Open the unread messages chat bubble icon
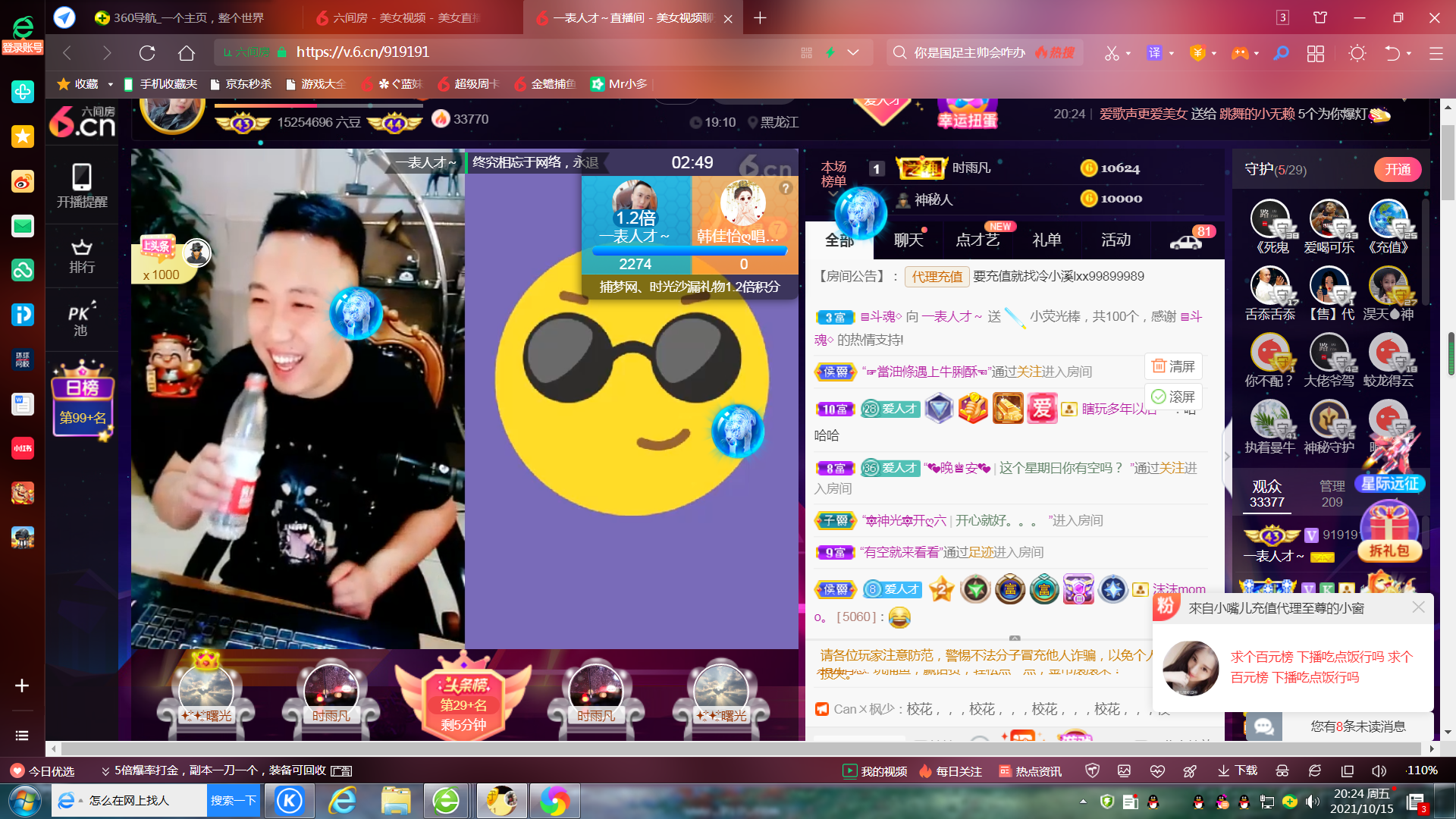 pos(1263,726)
